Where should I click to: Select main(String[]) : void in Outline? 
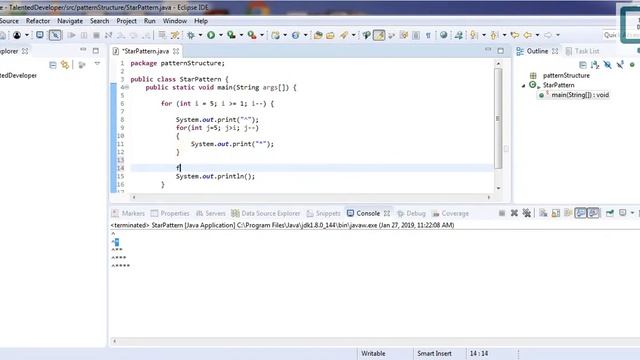[x=580, y=95]
